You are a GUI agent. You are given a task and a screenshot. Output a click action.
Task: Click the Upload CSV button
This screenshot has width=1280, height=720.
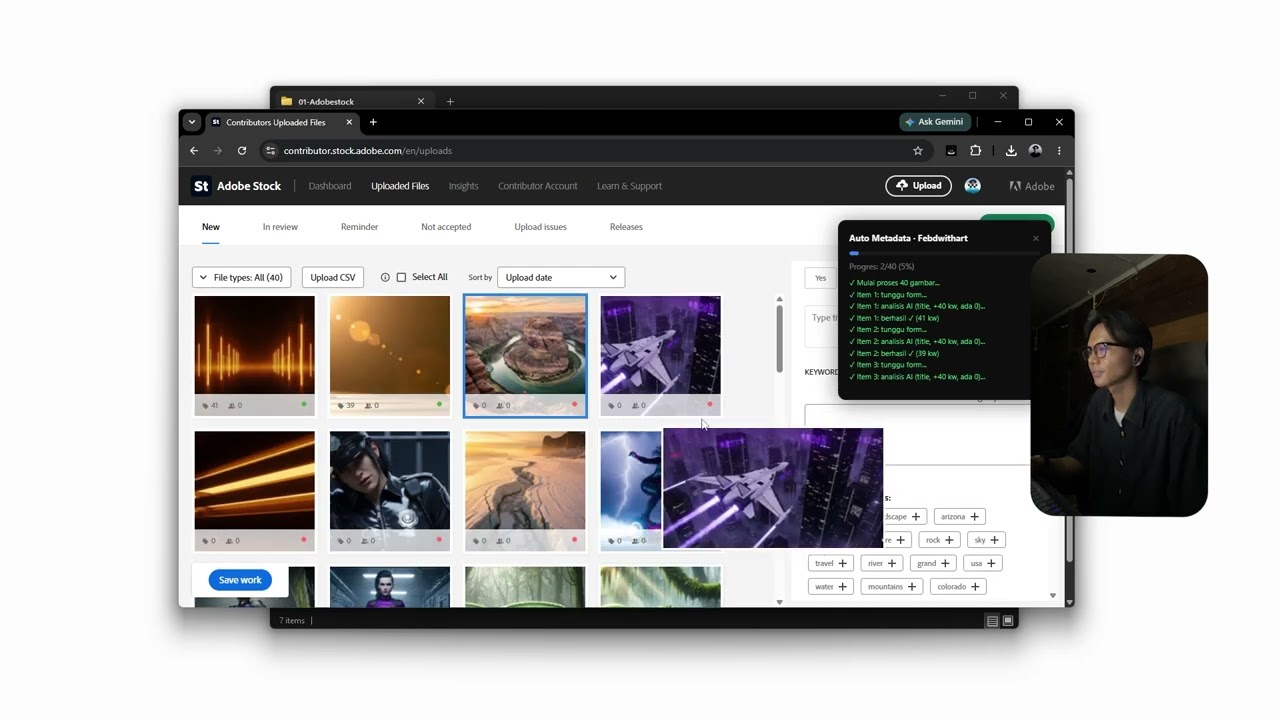[332, 277]
